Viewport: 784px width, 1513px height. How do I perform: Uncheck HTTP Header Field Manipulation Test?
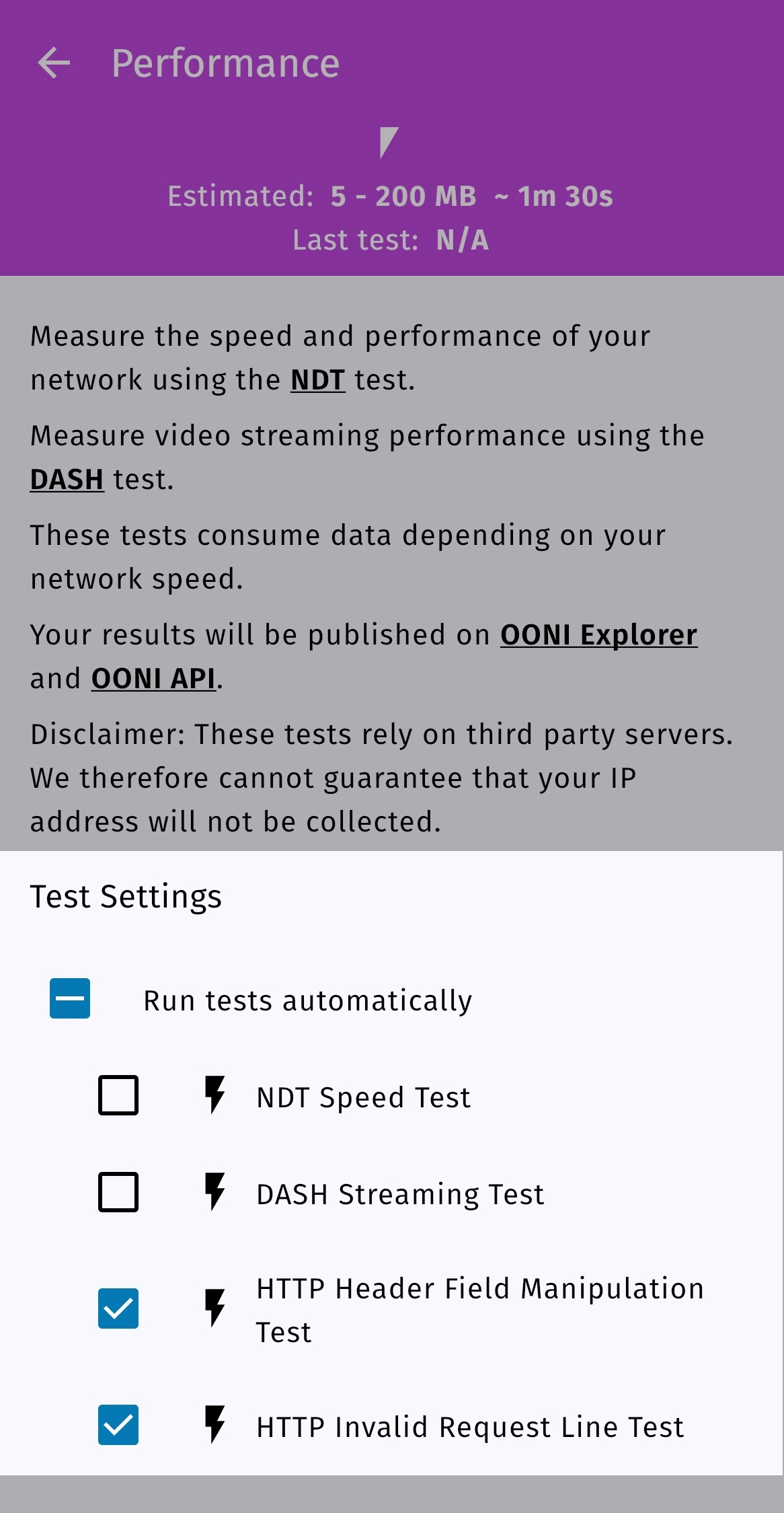tap(118, 1308)
